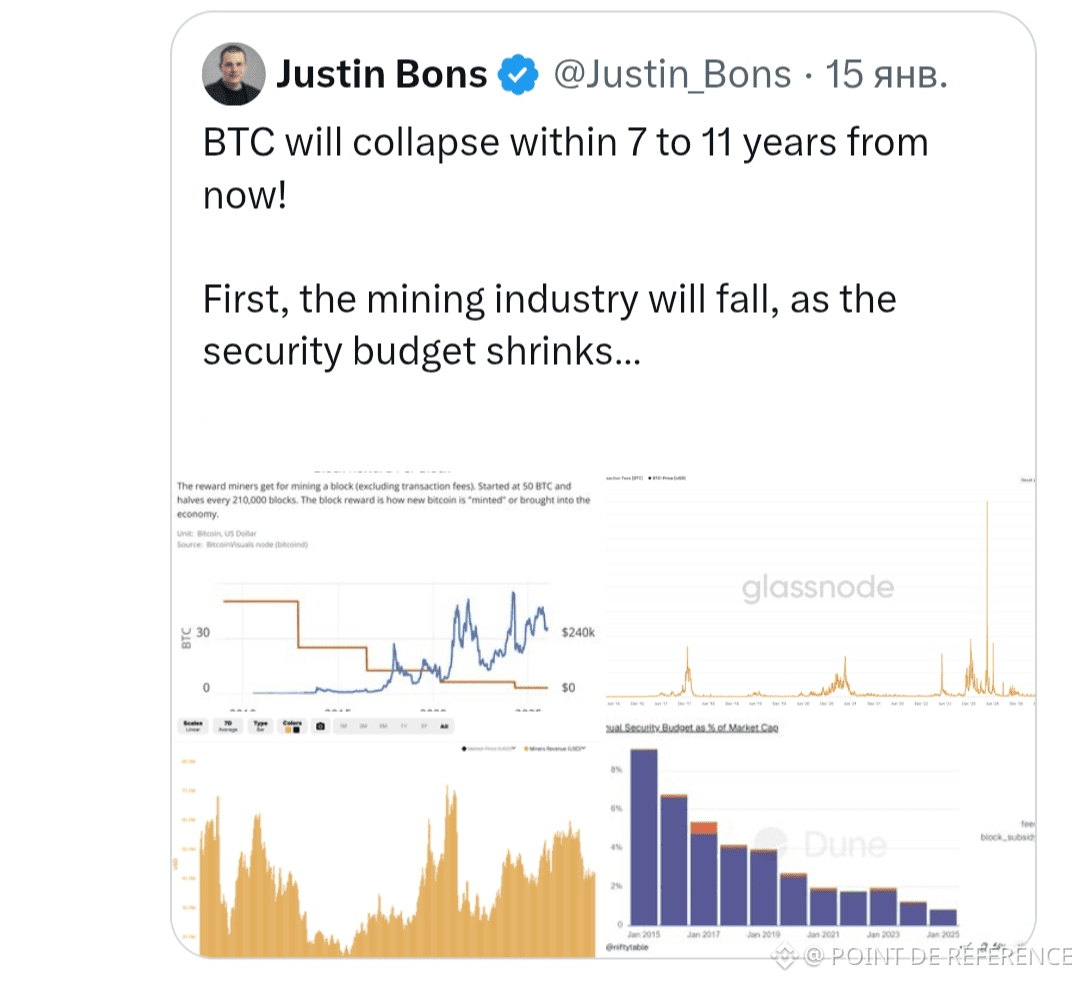The width and height of the screenshot is (1080, 981).
Task: Click Justin Bons' profile avatar
Action: click(234, 74)
